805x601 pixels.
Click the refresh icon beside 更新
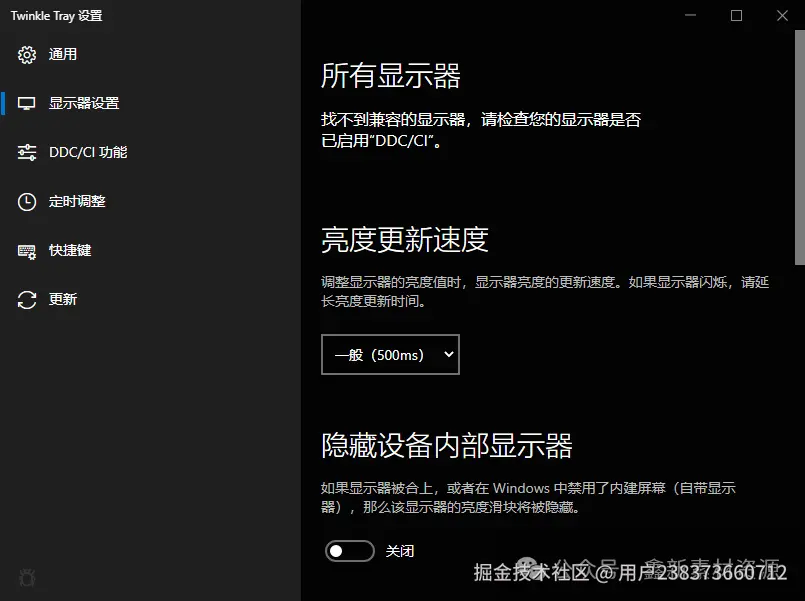27,300
